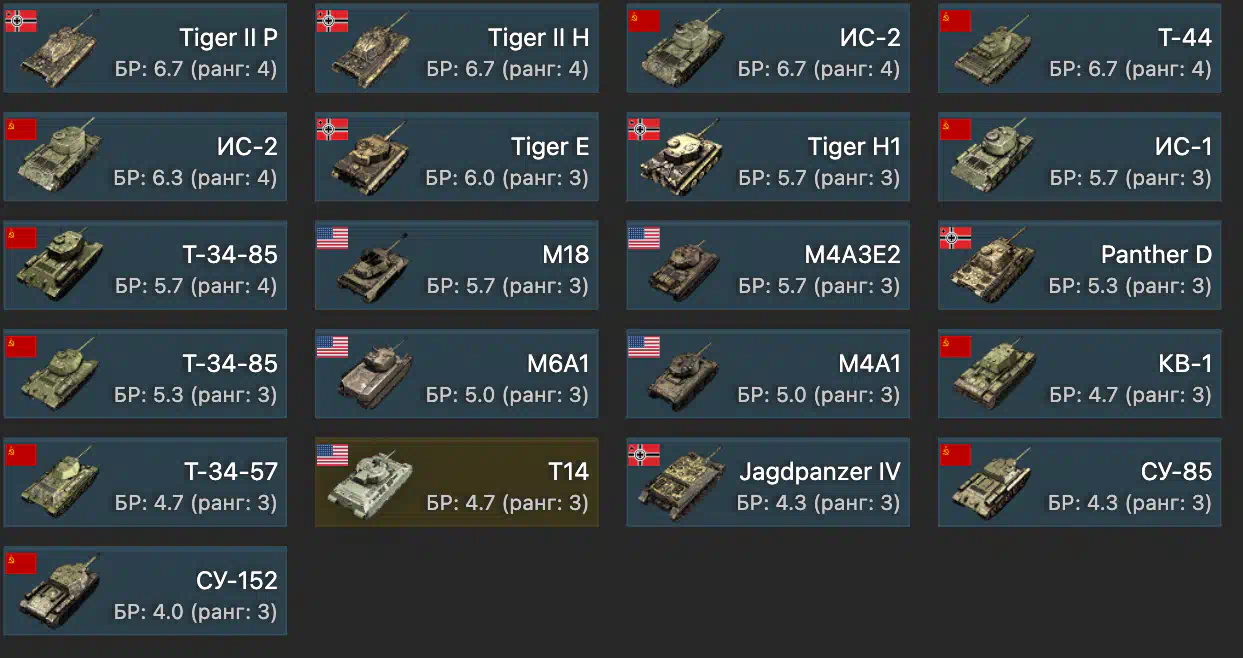Click the highlighted T14 tank icon
Screen dimensions: 1243x658
[372, 486]
